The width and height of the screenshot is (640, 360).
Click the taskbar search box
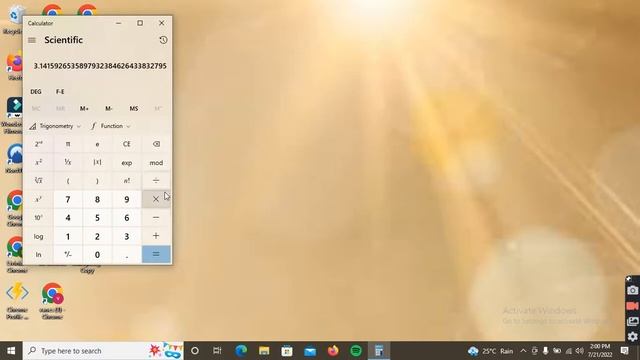pyautogui.click(x=103, y=351)
